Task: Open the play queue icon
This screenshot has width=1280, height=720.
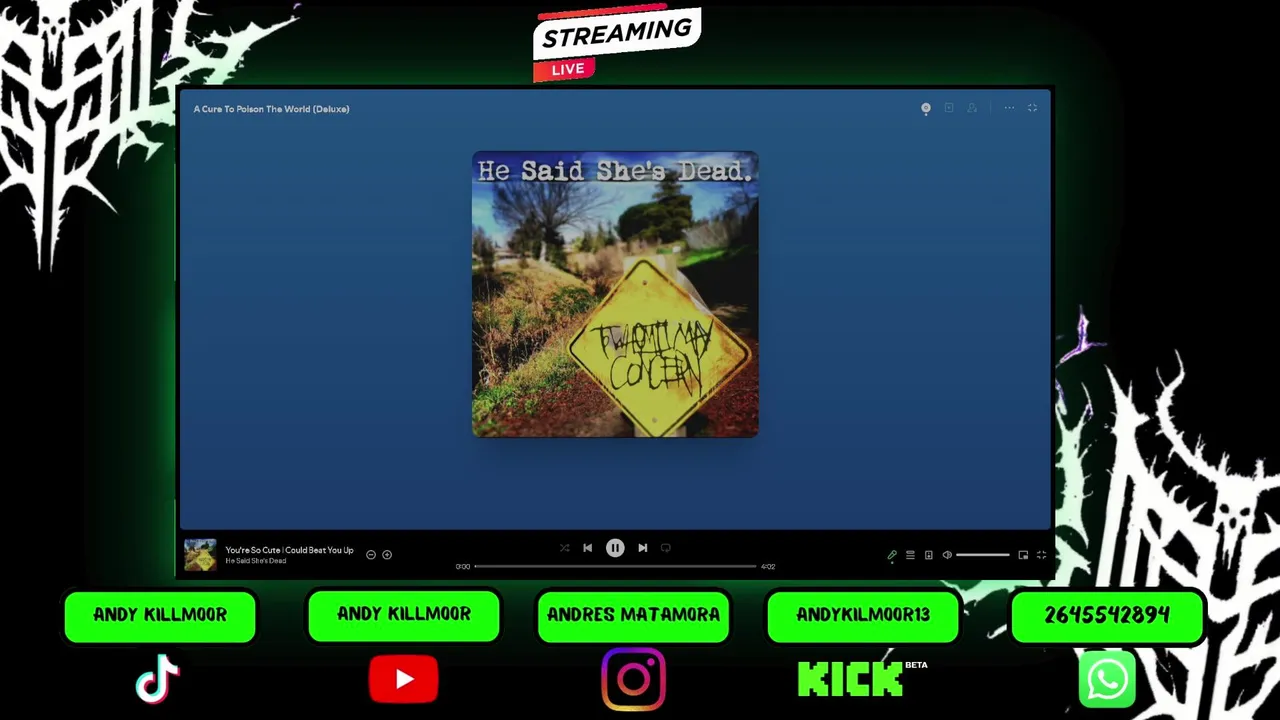Action: 910,555
